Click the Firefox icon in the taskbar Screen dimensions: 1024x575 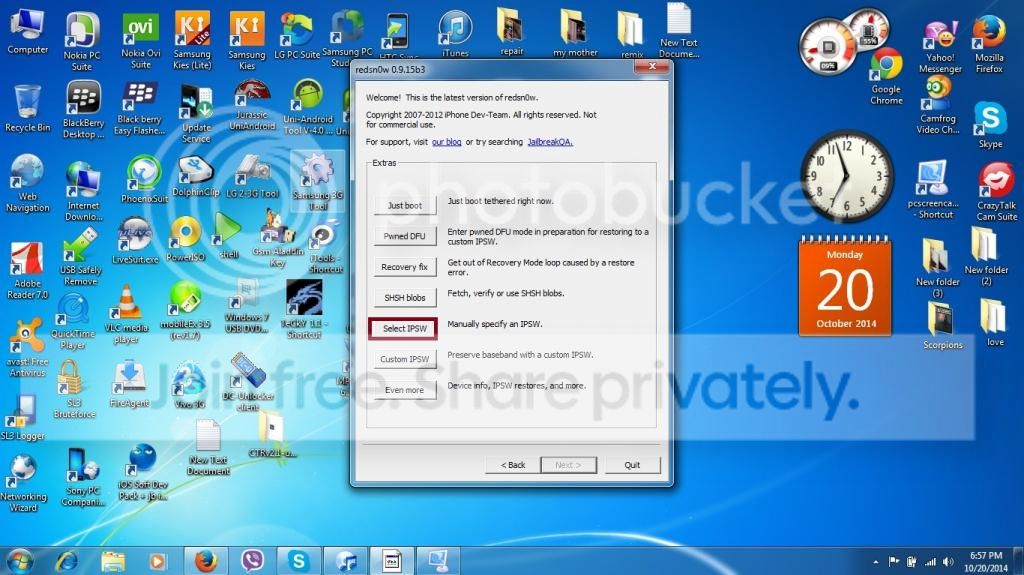tap(206, 560)
